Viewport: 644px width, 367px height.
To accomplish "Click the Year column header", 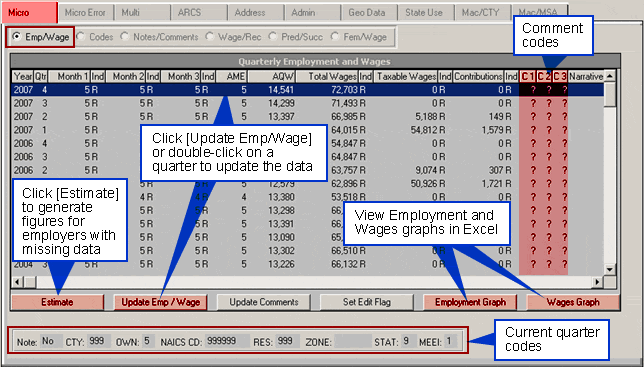I will pos(23,76).
